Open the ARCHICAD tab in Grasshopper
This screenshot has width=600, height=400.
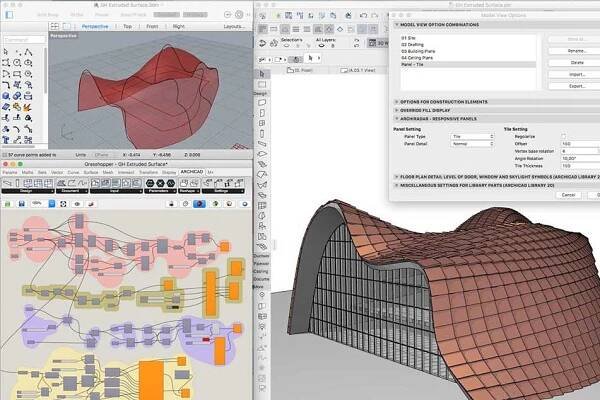(x=194, y=171)
